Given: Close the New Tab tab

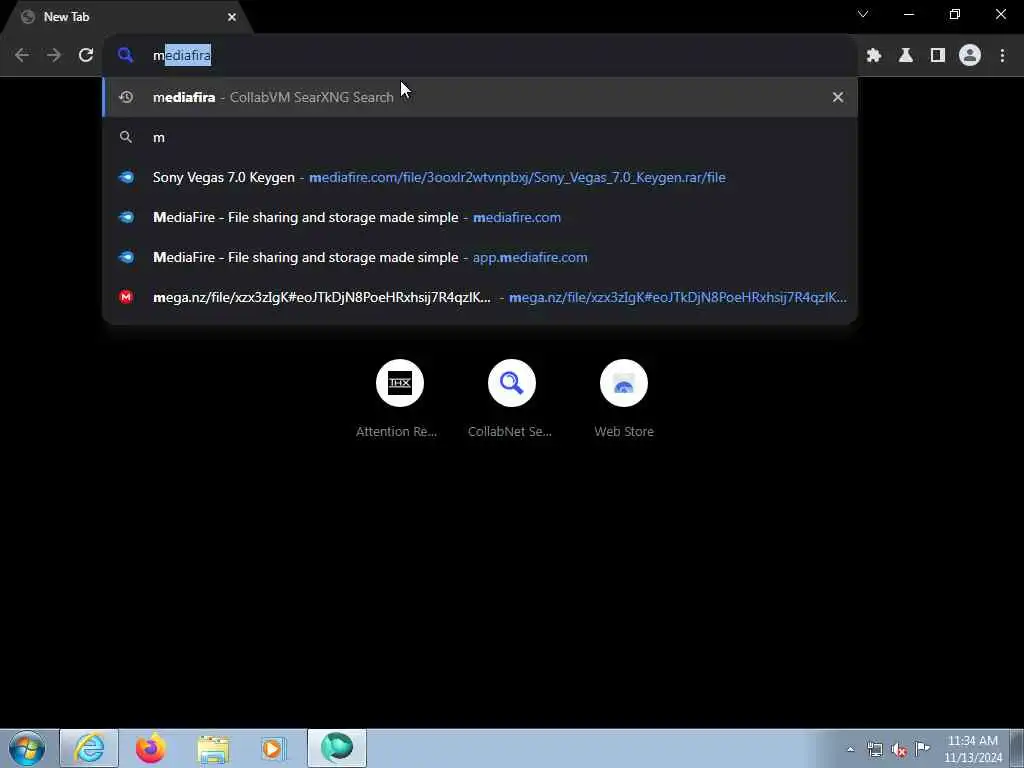Looking at the screenshot, I should 232,17.
